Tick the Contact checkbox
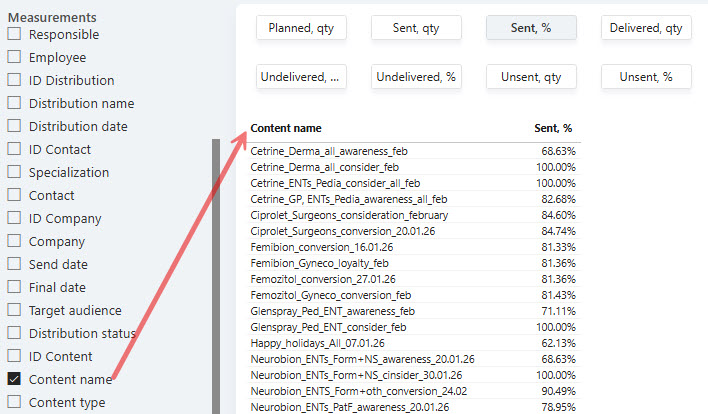This screenshot has width=708, height=414. pos(14,195)
